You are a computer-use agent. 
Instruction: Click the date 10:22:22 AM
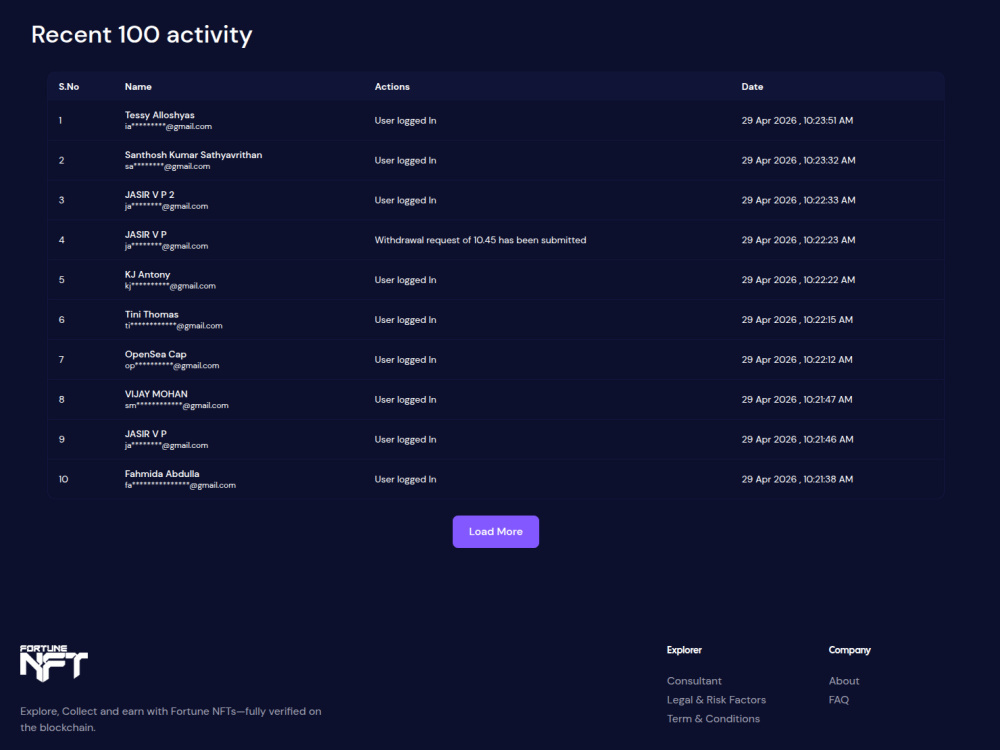[x=798, y=280]
